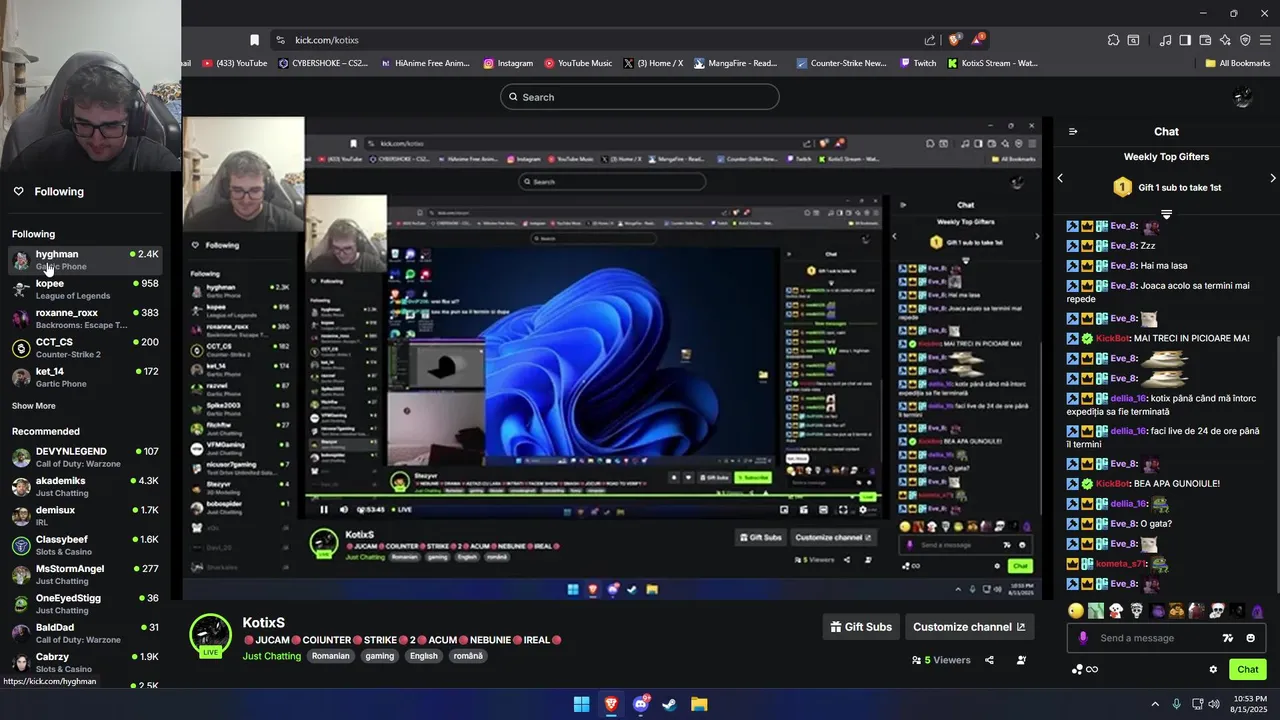This screenshot has height=720, width=1280.
Task: Open the Instagram bookmark
Action: 508,63
